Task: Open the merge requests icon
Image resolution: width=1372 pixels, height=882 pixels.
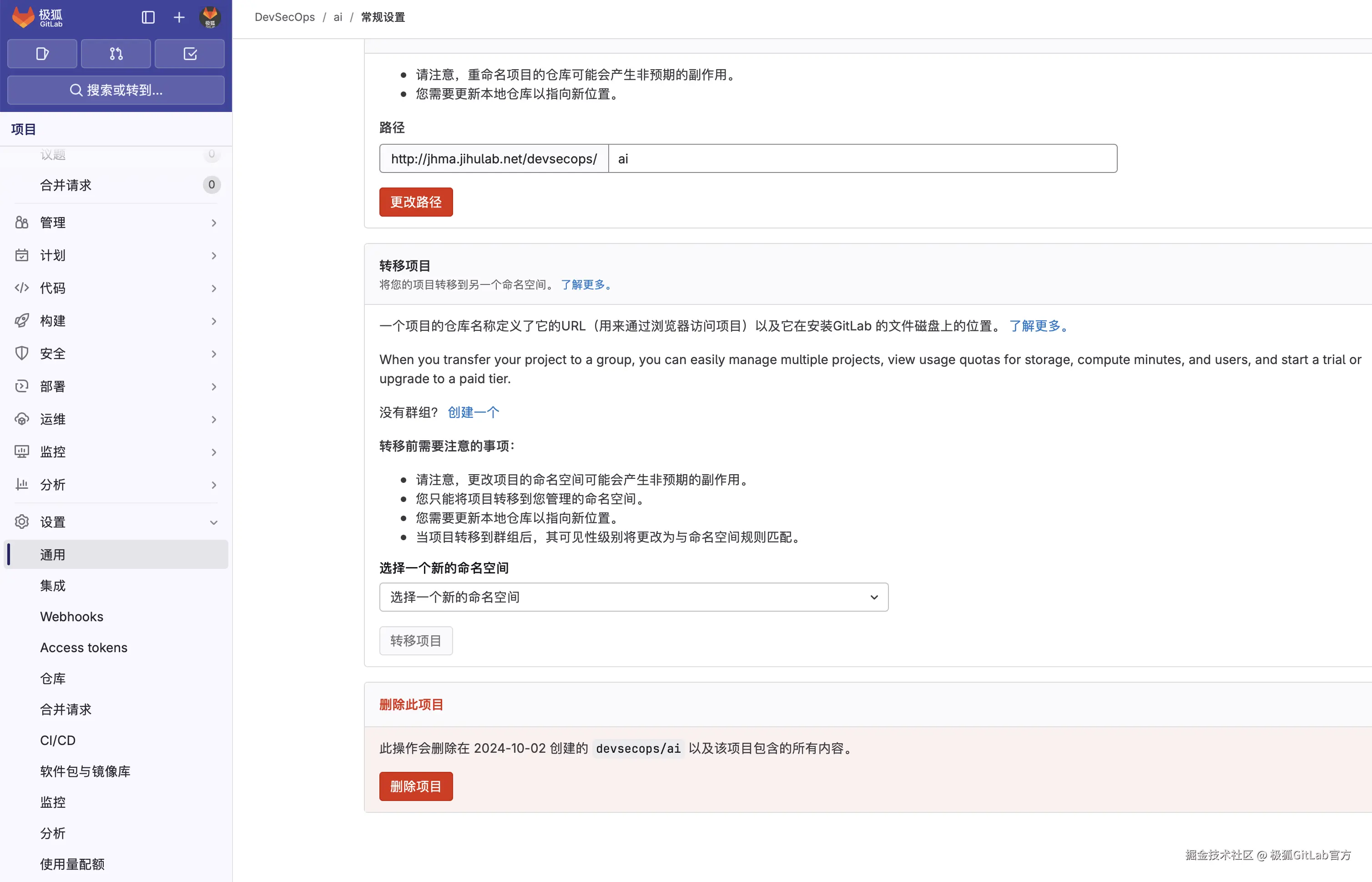Action: tap(116, 53)
